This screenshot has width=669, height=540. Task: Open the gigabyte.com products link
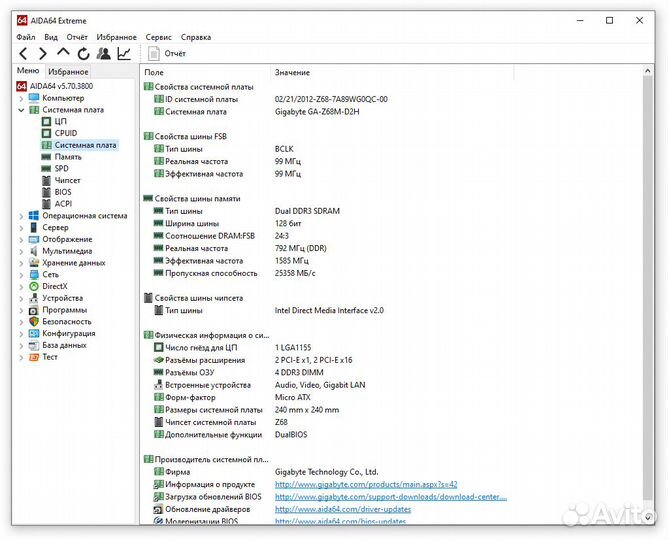click(x=365, y=484)
